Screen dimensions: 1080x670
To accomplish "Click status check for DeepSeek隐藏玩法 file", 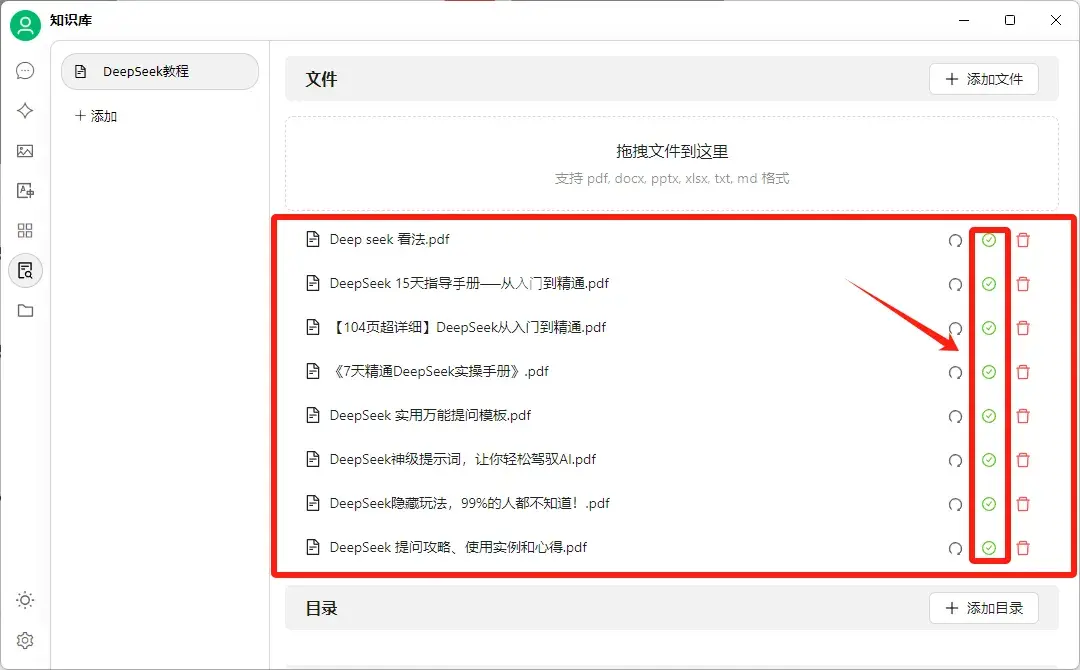I will click(989, 505).
